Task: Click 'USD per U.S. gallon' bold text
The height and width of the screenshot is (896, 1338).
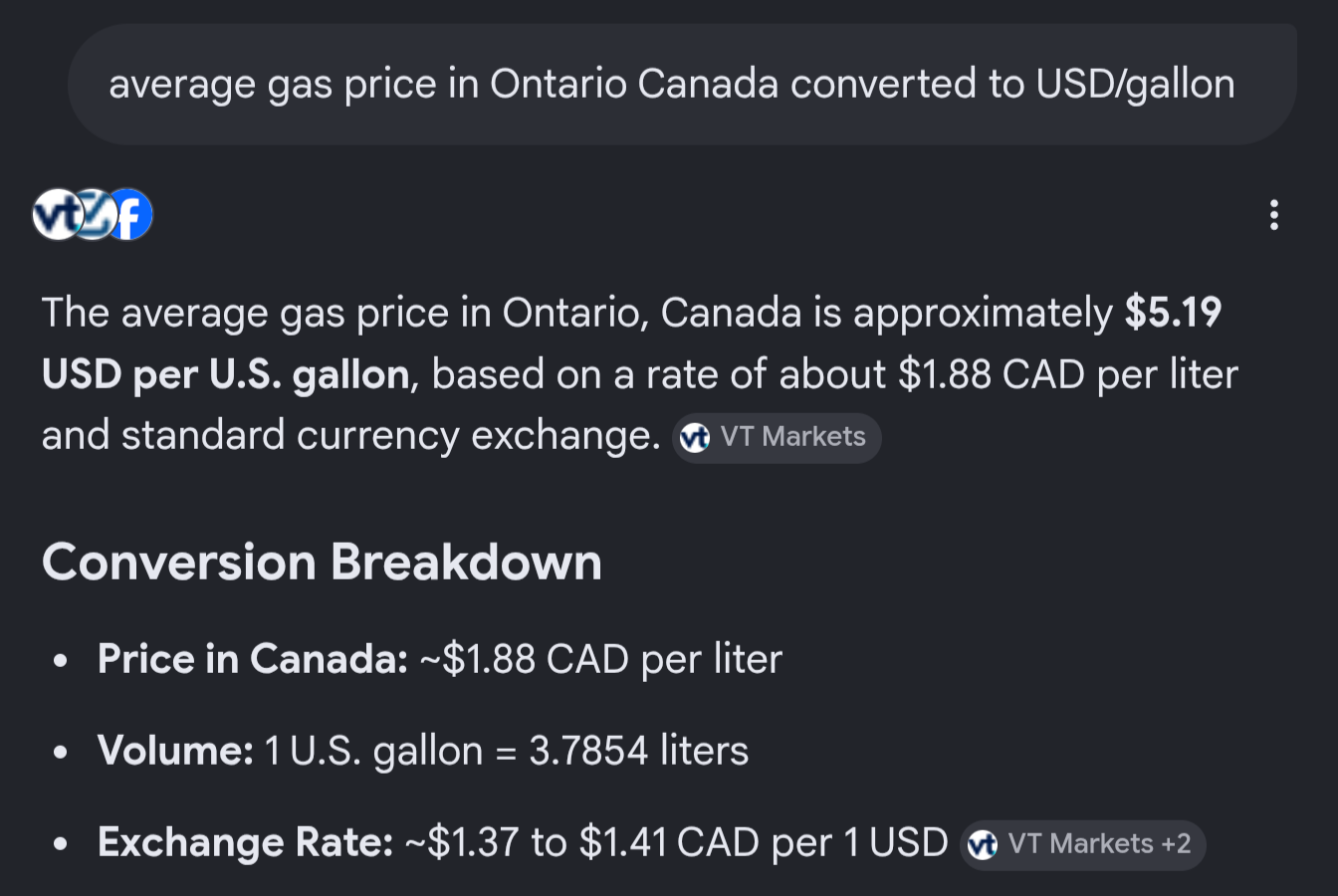Action: pos(226,375)
